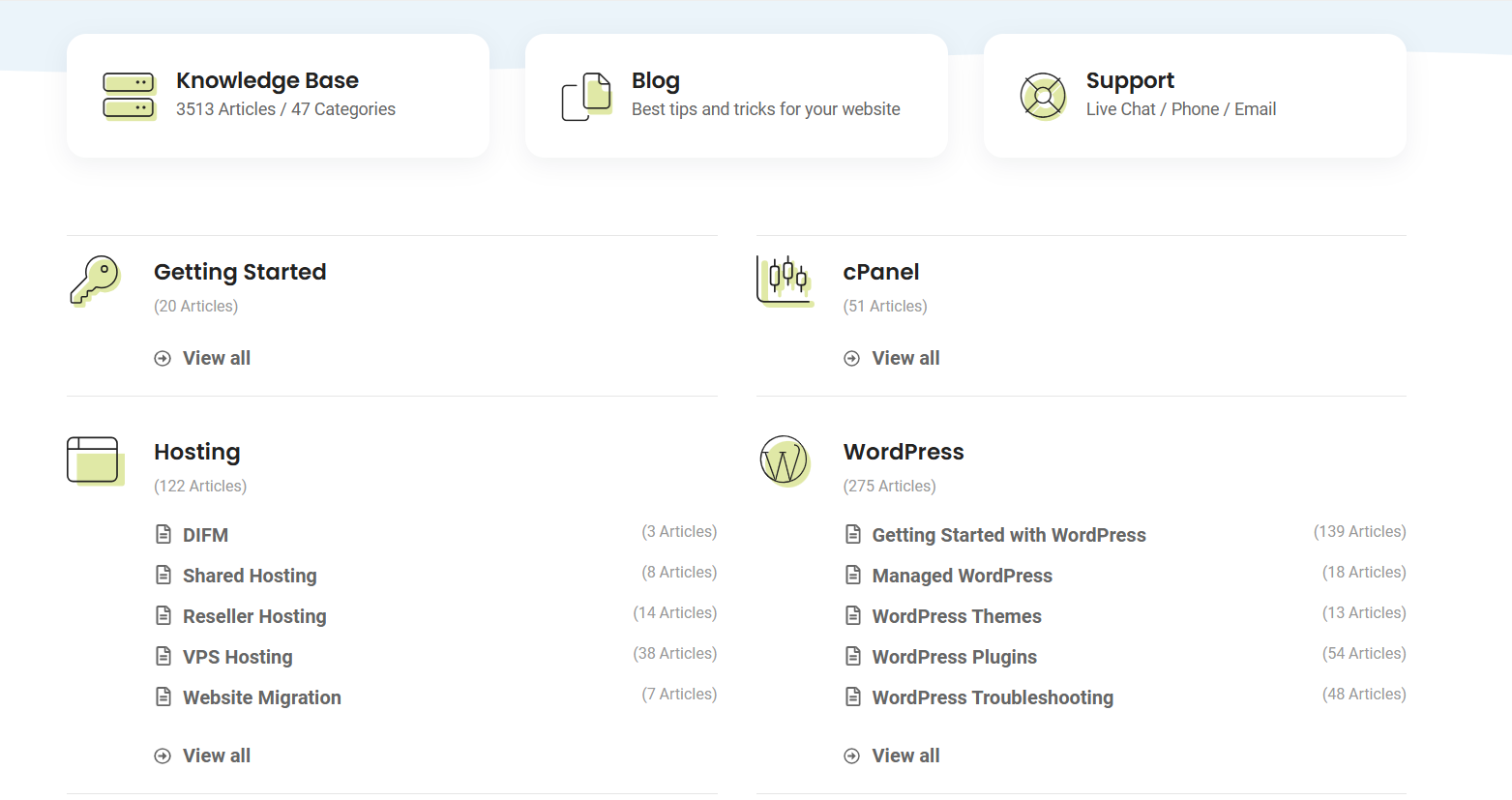Click the Support lifebuoy icon
This screenshot has width=1512, height=800.
pyautogui.click(x=1043, y=96)
